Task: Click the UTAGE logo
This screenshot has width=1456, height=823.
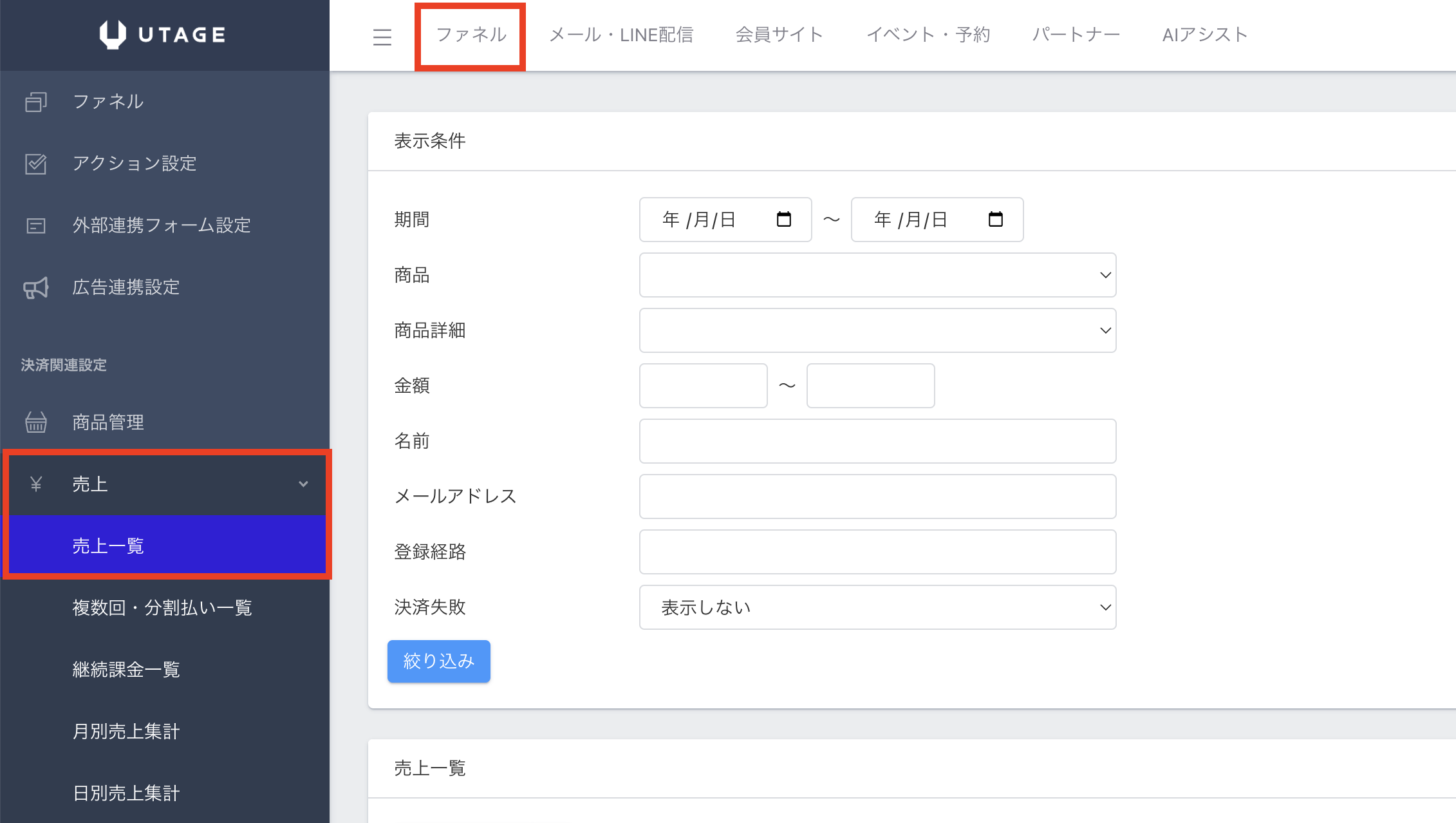Action: click(x=163, y=35)
